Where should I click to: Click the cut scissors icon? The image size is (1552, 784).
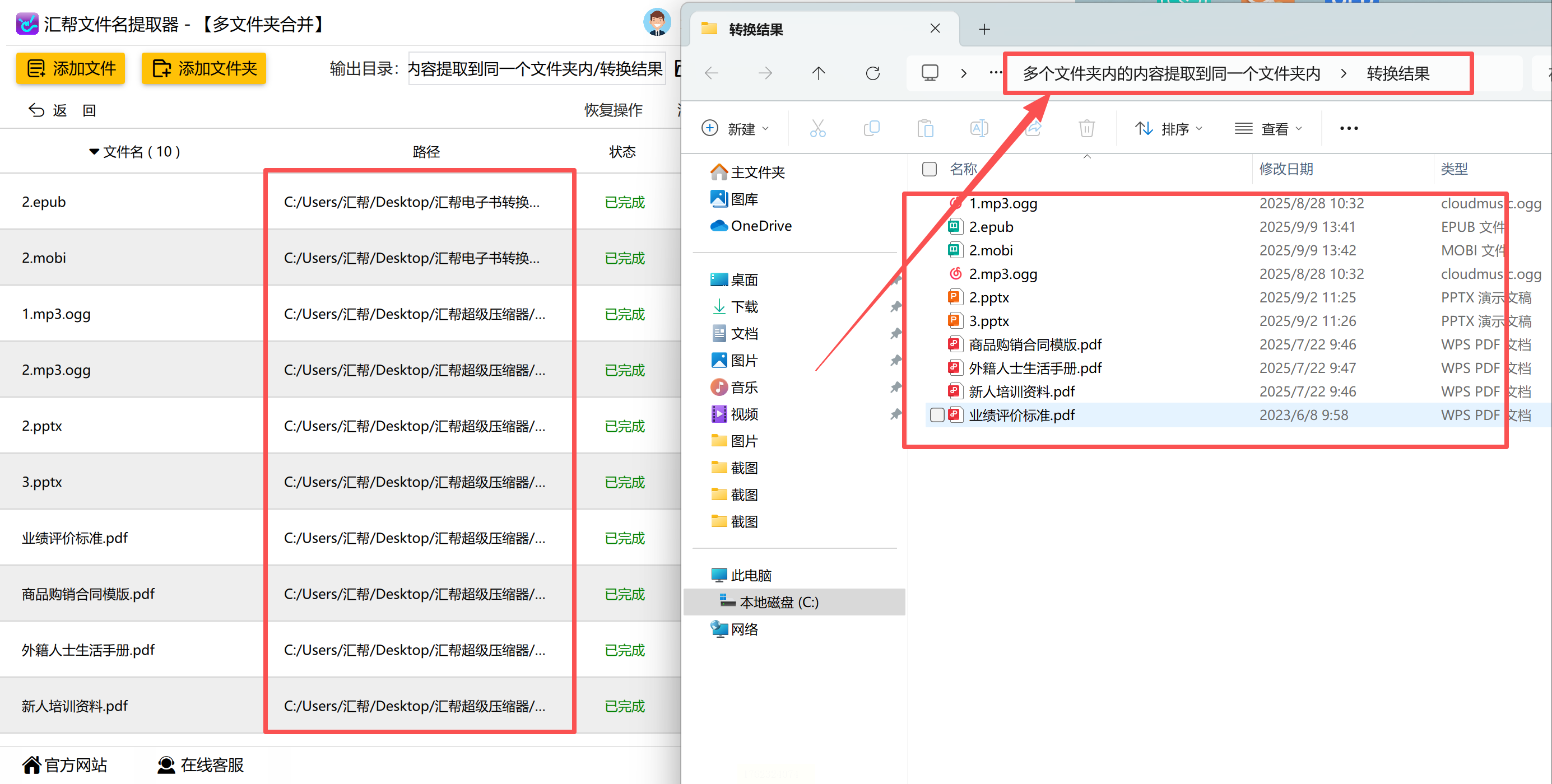(817, 128)
